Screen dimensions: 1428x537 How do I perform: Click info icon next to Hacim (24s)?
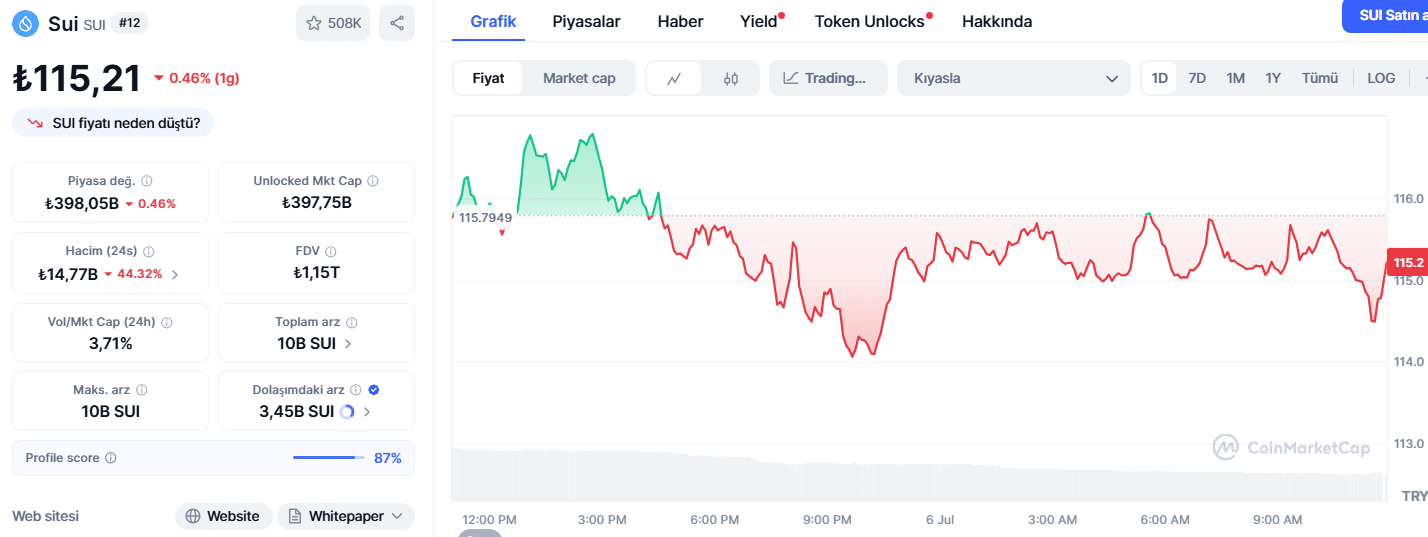point(148,251)
